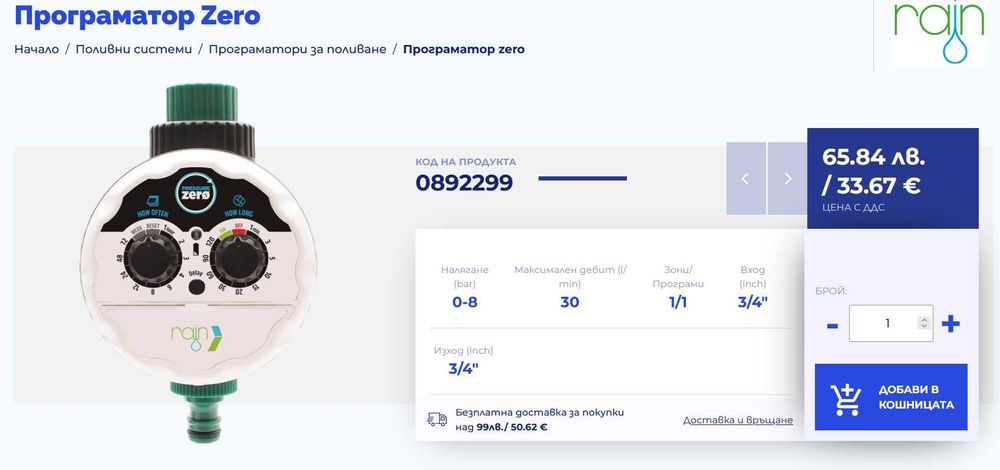Click the Rain logo in the header
Viewport: 1000px width, 470px height.
point(924,32)
